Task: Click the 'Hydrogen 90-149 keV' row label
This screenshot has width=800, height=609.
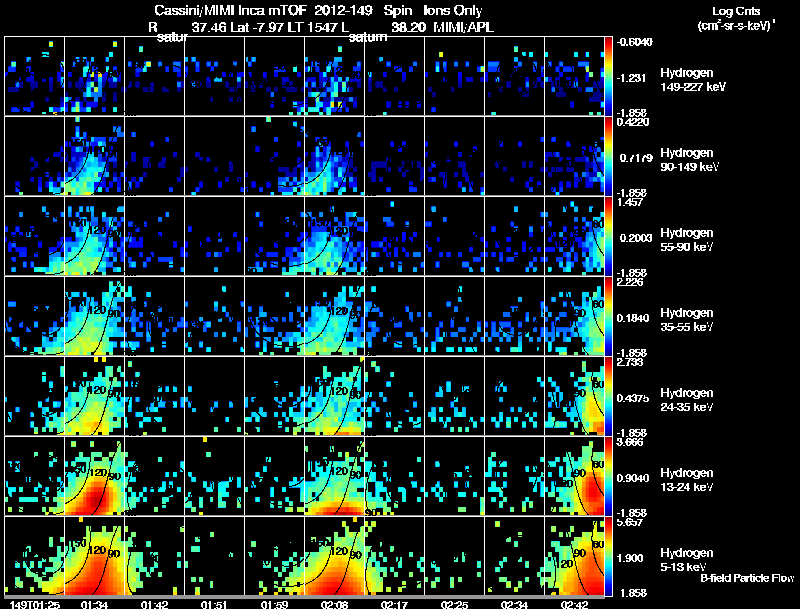Action: click(690, 160)
